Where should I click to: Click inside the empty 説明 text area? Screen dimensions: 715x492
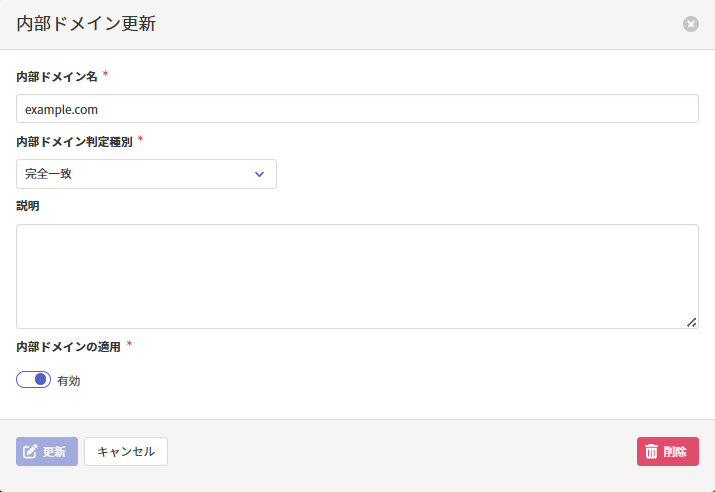tap(357, 276)
